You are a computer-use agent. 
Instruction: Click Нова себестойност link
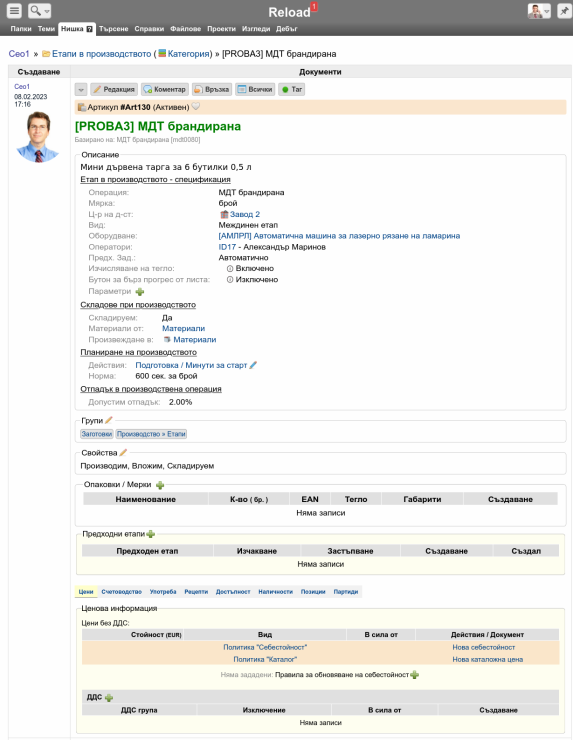pos(484,648)
